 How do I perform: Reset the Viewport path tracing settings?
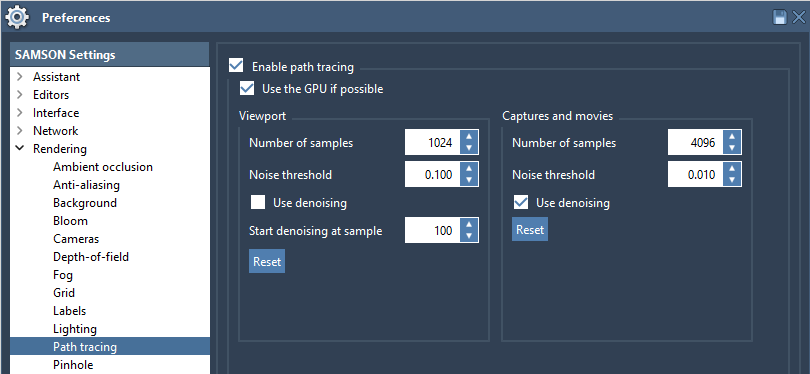(267, 261)
